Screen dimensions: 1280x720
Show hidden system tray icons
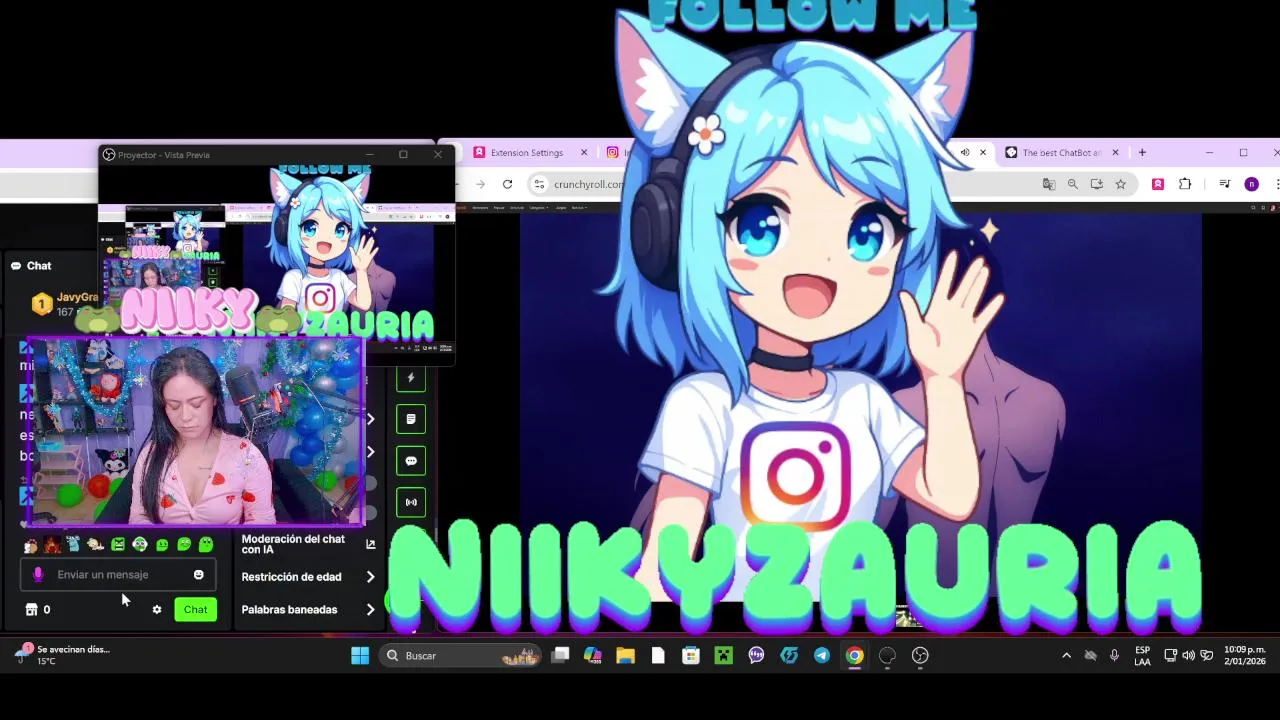[1066, 656]
